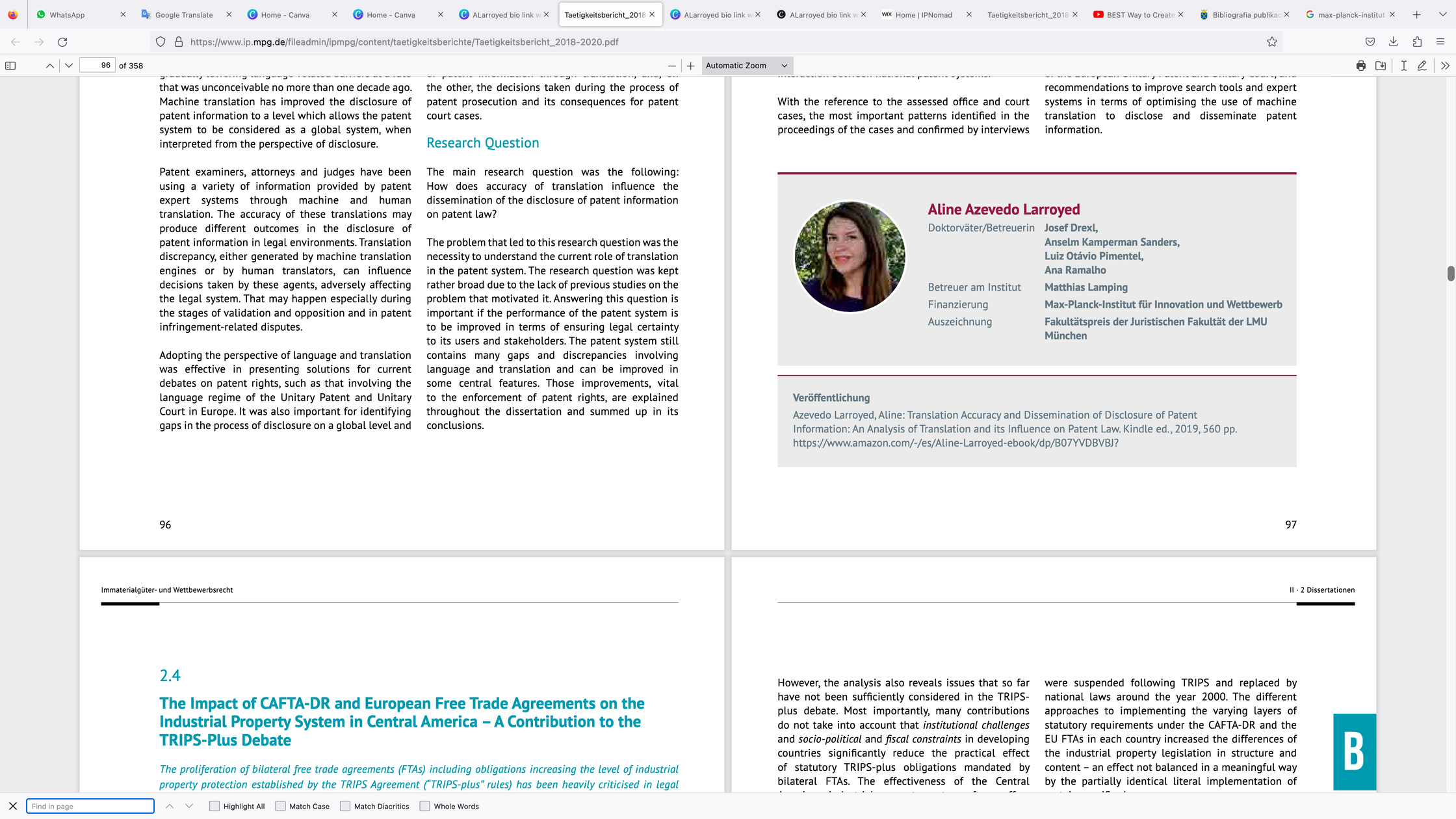Image resolution: width=1456 pixels, height=819 pixels.
Task: Zoom in on the PDF
Action: pos(691,66)
